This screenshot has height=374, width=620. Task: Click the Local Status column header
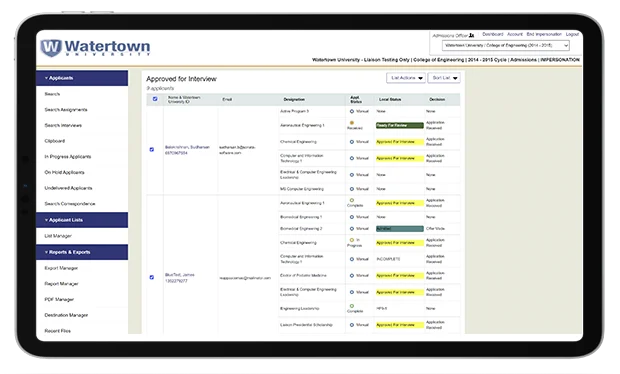tap(390, 99)
